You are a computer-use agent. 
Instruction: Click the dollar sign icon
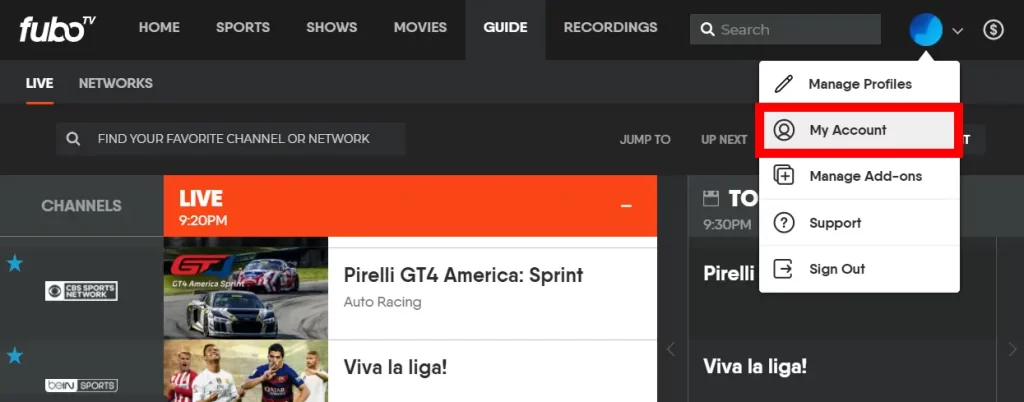click(993, 29)
